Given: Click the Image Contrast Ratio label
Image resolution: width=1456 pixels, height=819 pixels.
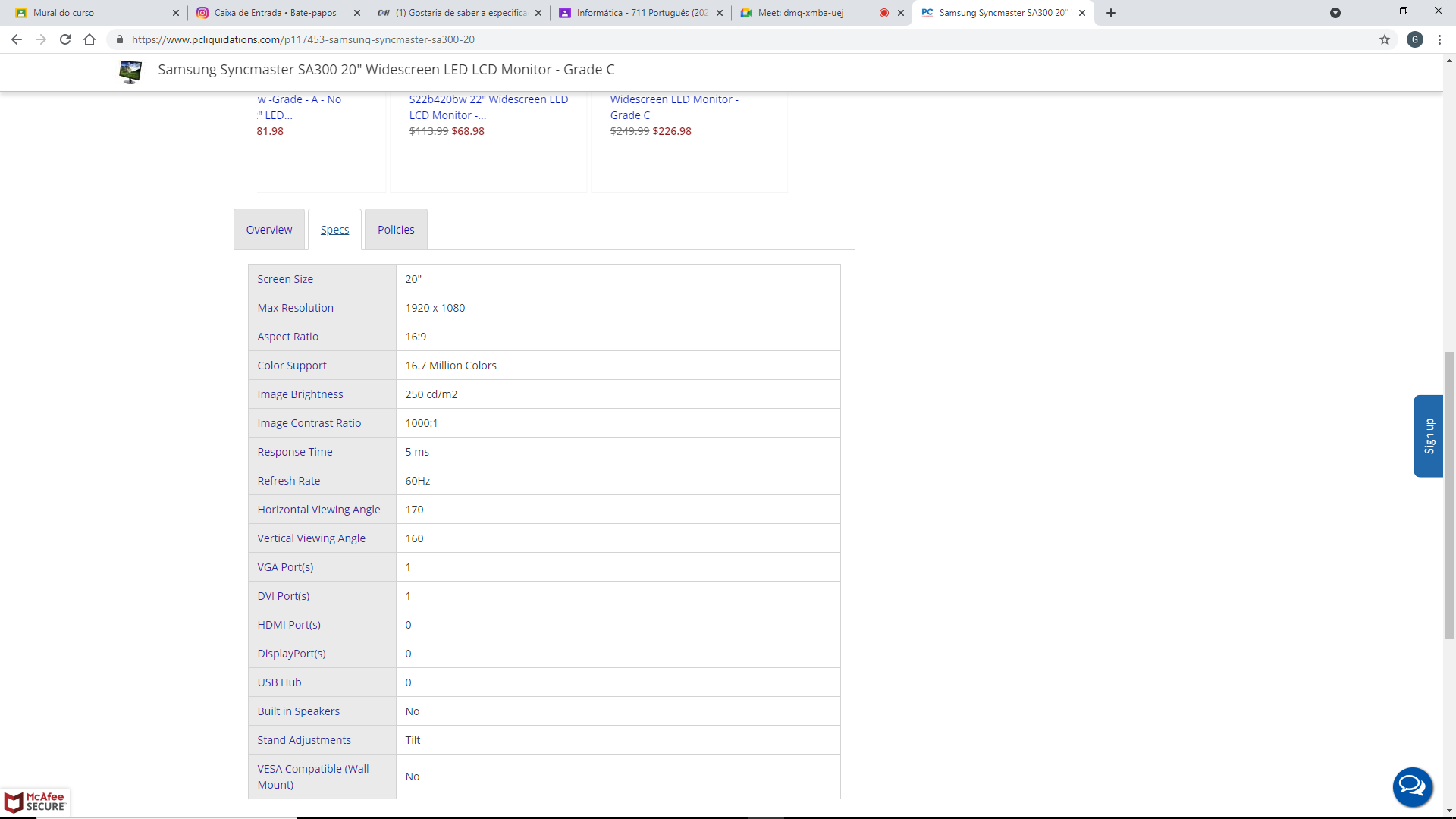Looking at the screenshot, I should (309, 423).
